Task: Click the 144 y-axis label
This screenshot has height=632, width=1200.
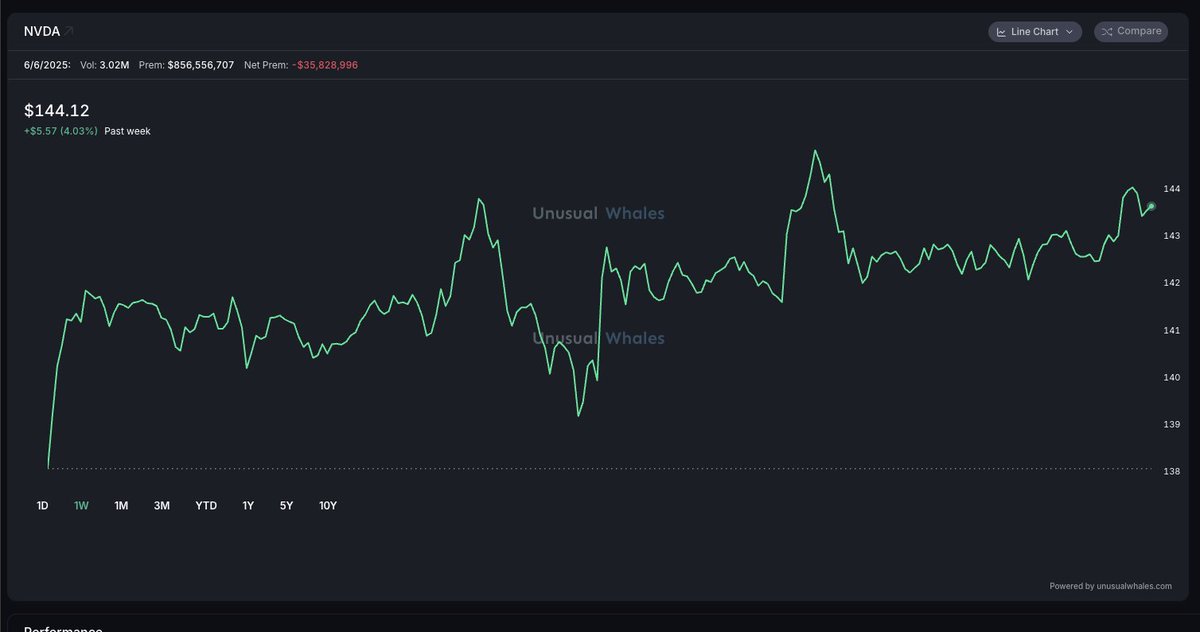Action: (x=1172, y=189)
